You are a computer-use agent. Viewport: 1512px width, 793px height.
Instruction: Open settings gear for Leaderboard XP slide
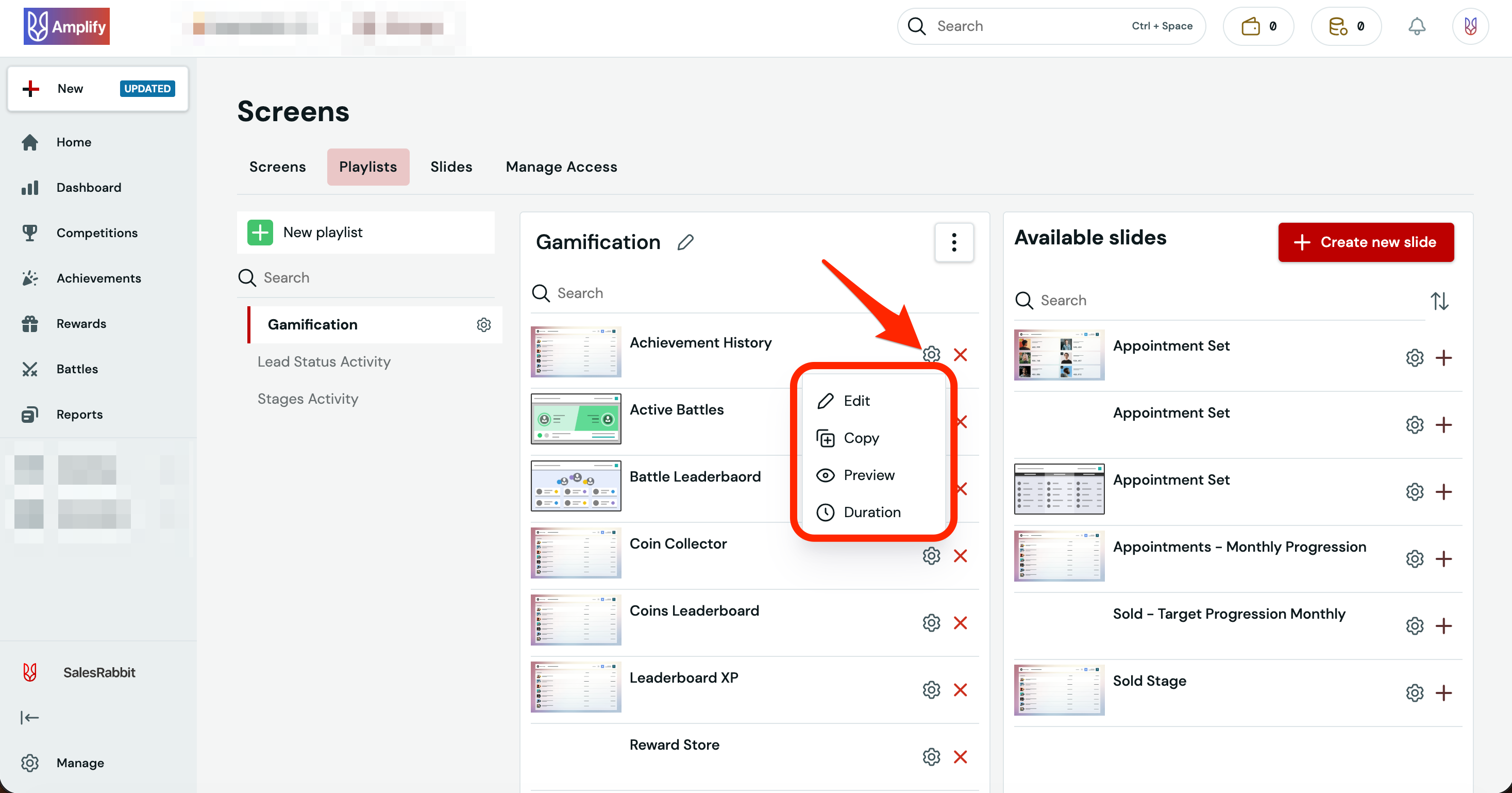pos(931,689)
